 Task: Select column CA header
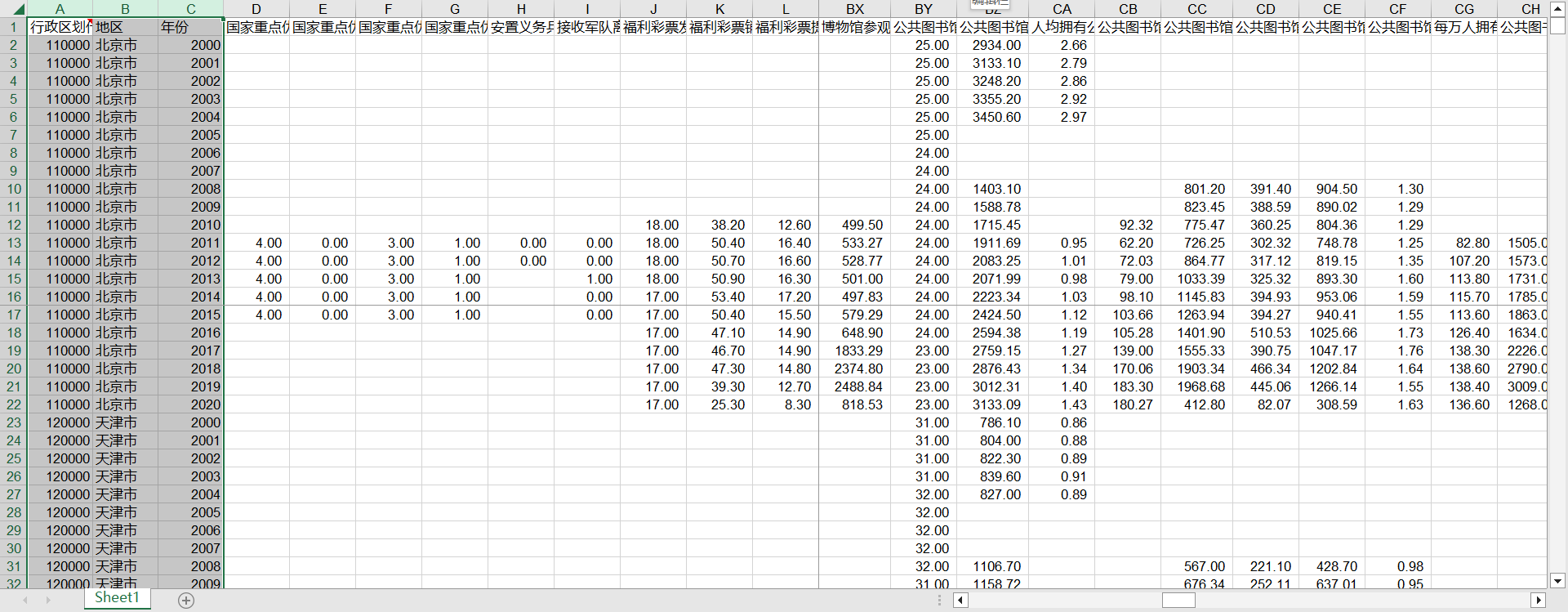1062,9
